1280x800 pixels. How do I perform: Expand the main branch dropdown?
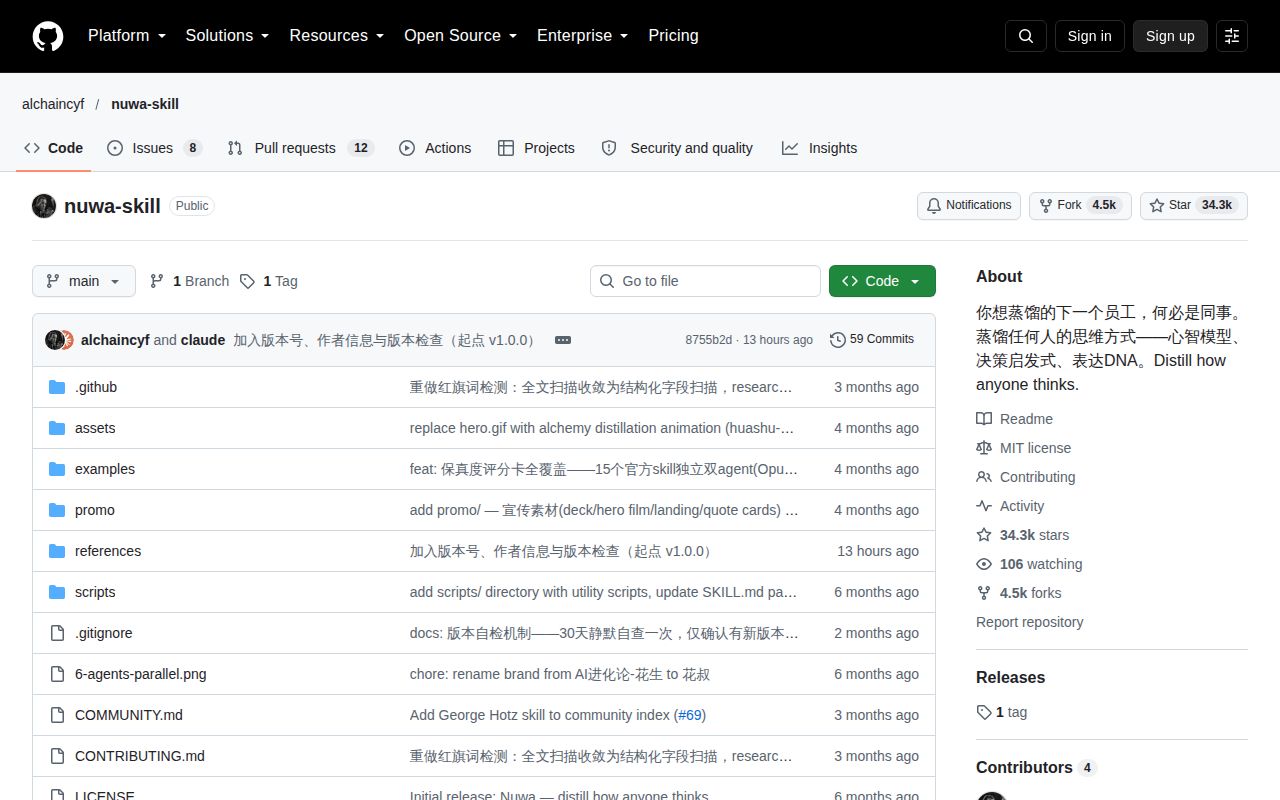pos(83,281)
